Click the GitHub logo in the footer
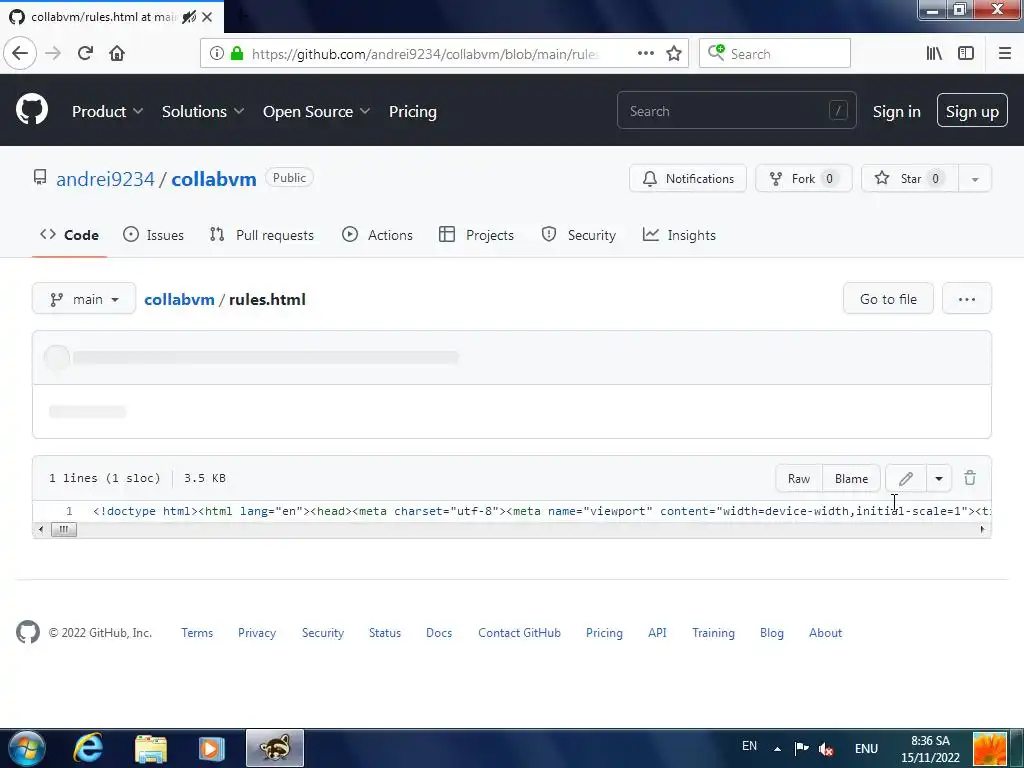 28,632
